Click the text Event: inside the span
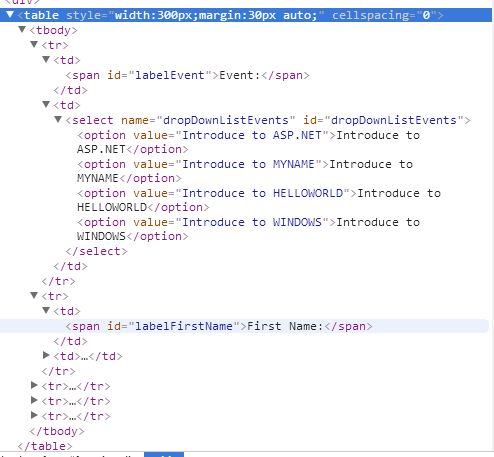 240,75
